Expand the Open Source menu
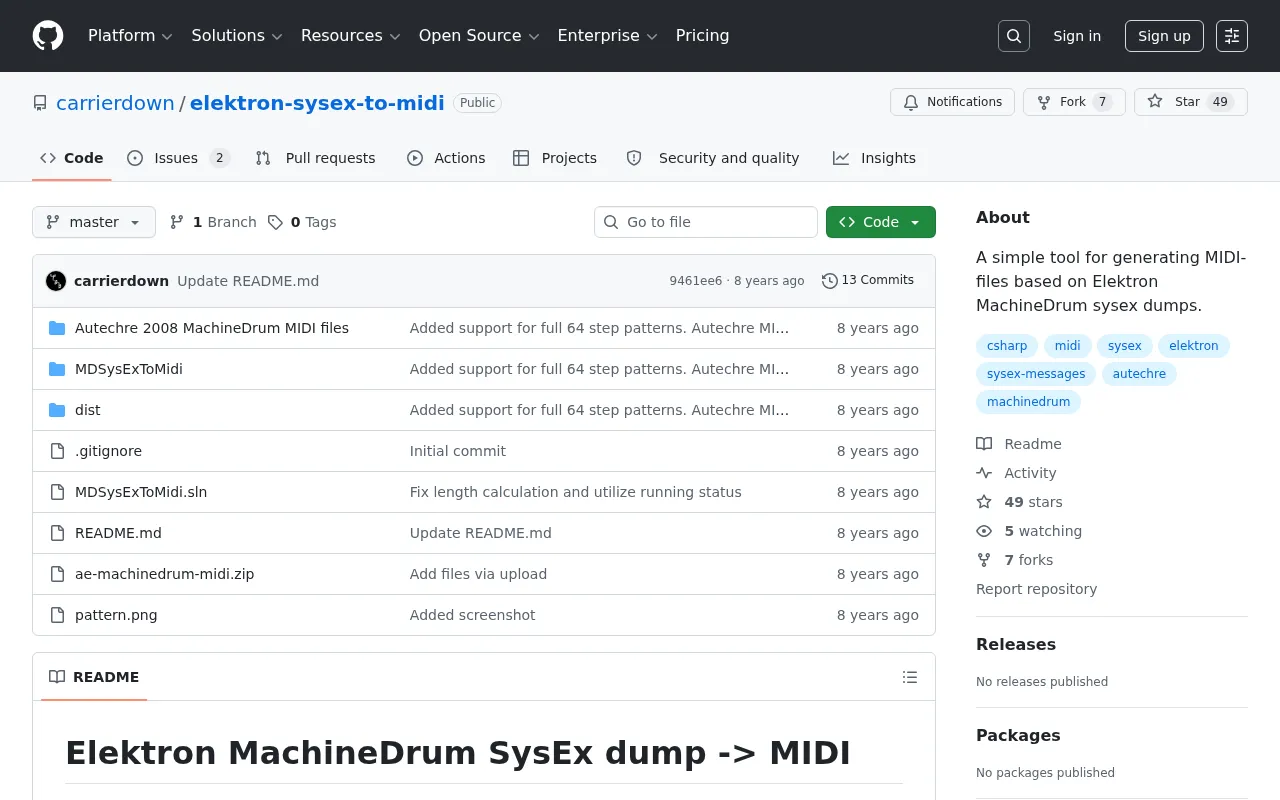This screenshot has height=800, width=1280. [x=479, y=36]
